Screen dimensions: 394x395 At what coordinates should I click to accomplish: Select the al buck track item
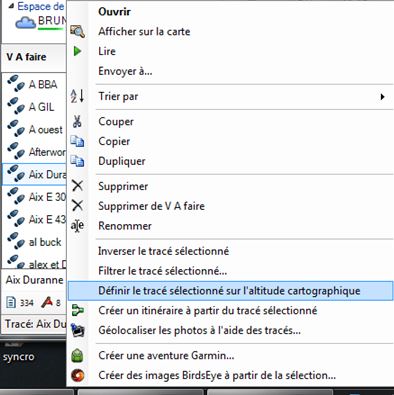pyautogui.click(x=35, y=242)
